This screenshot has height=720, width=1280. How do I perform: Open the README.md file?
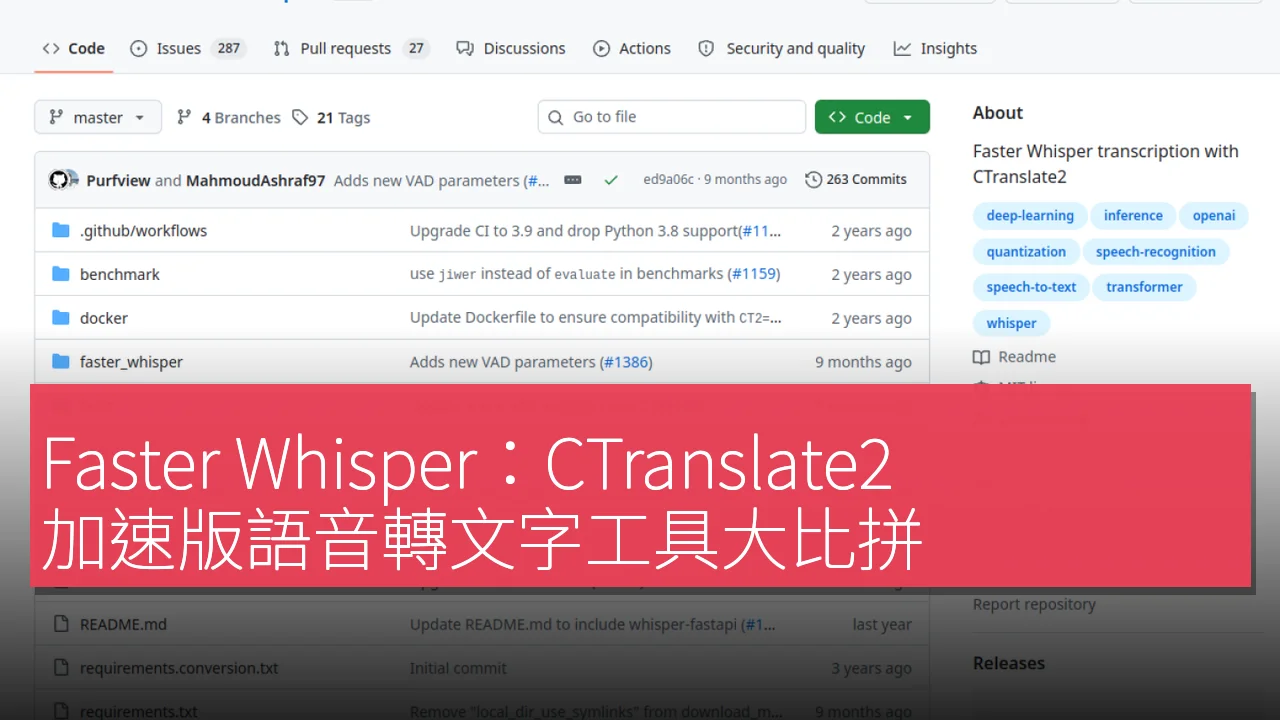coord(123,624)
